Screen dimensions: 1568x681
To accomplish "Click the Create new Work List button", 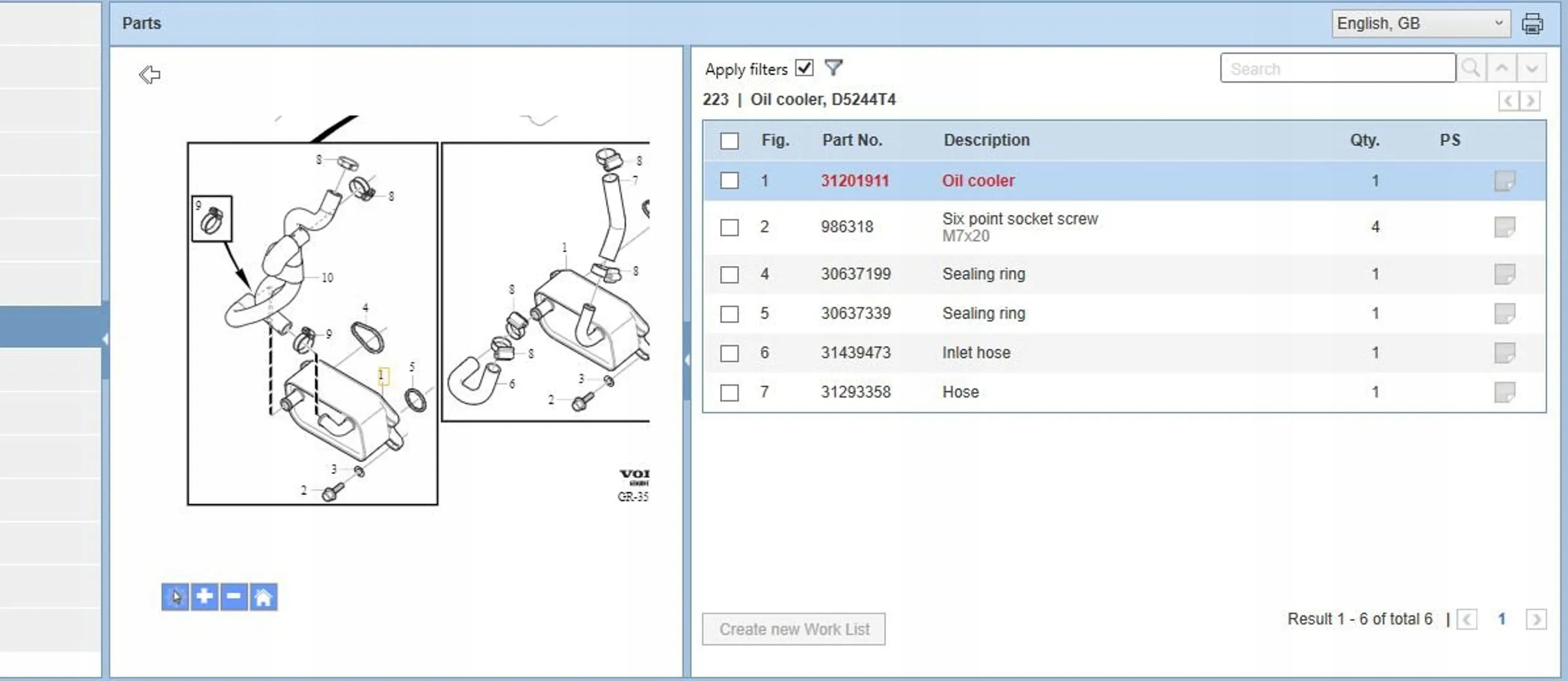I will [x=793, y=629].
